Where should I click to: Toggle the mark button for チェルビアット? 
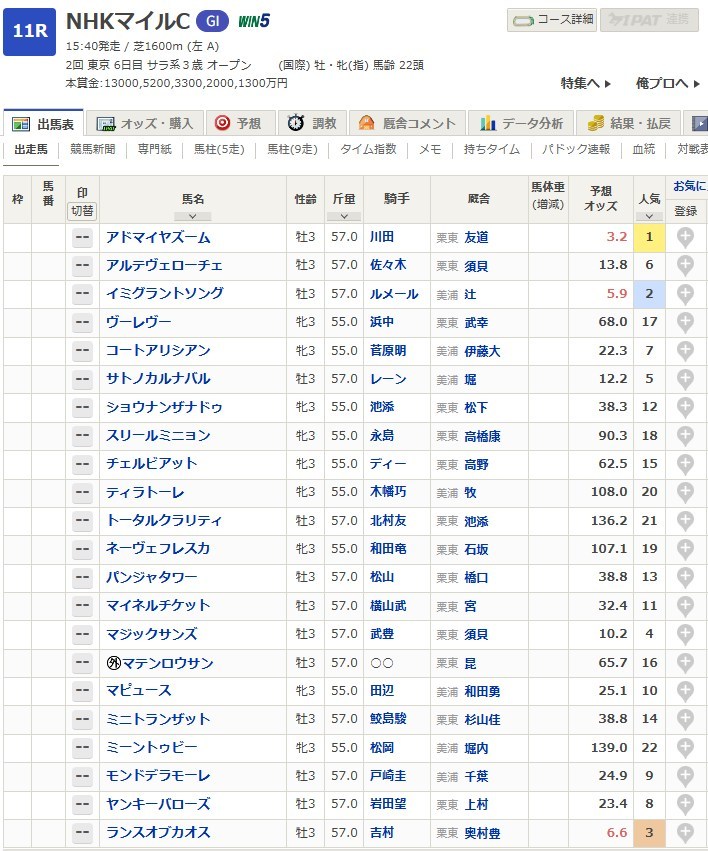(x=82, y=464)
